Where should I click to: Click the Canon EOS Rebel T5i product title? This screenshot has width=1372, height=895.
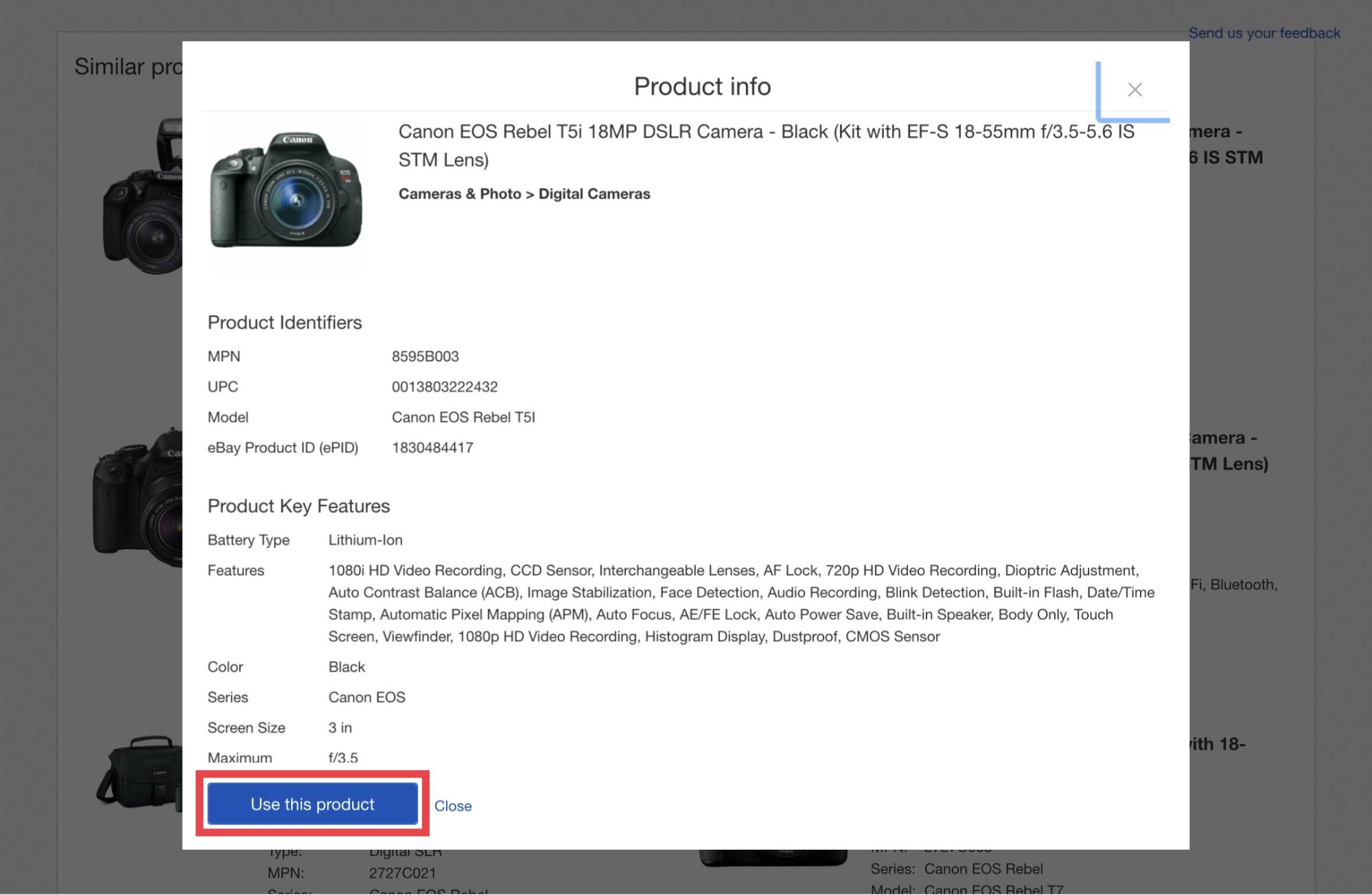click(767, 146)
